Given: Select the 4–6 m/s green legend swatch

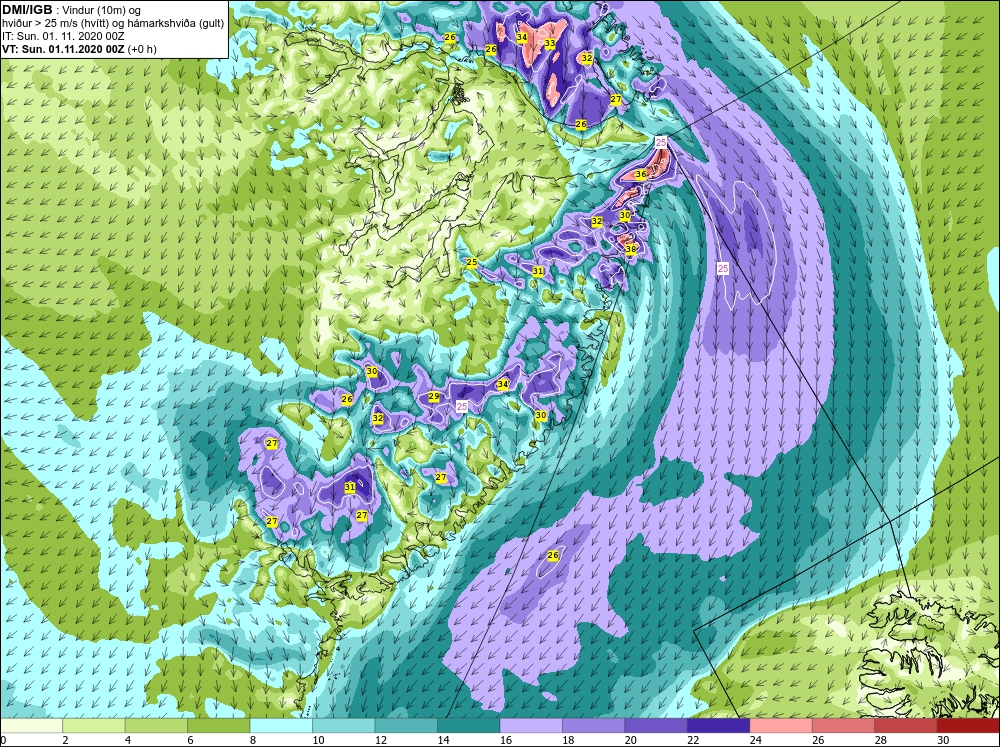Looking at the screenshot, I should [x=156, y=726].
